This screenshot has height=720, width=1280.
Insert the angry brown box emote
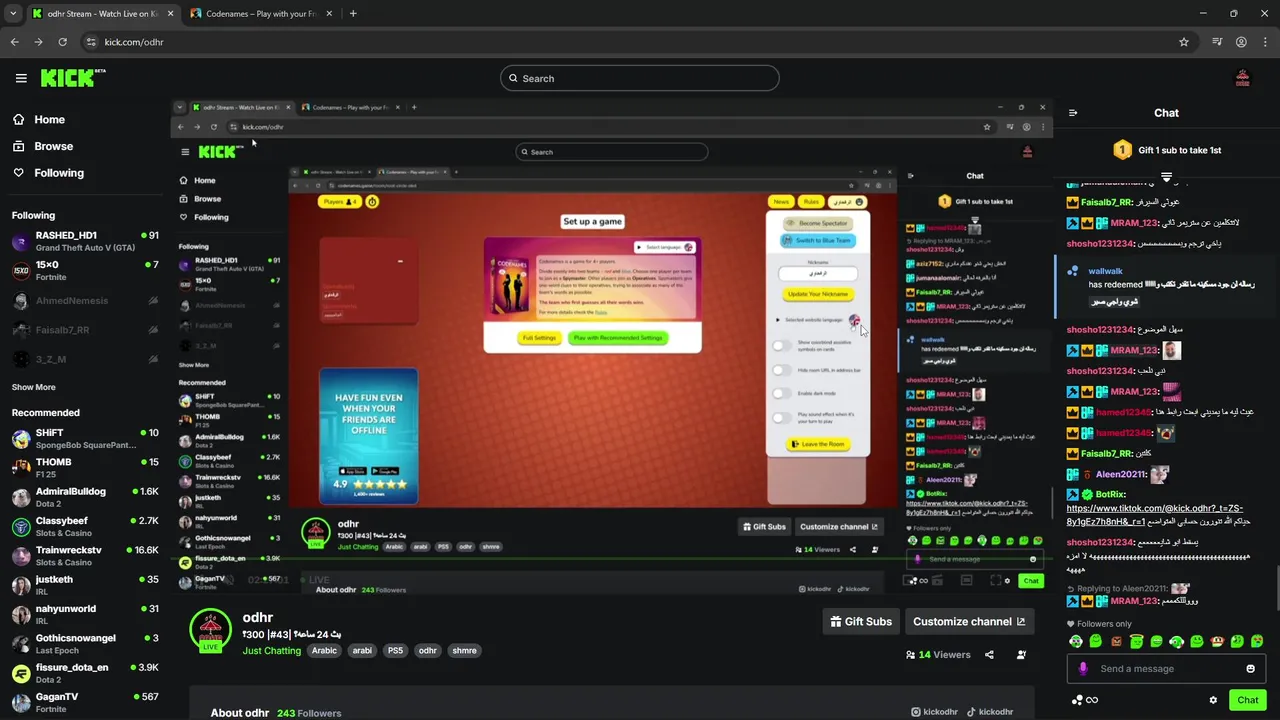pos(1116,641)
